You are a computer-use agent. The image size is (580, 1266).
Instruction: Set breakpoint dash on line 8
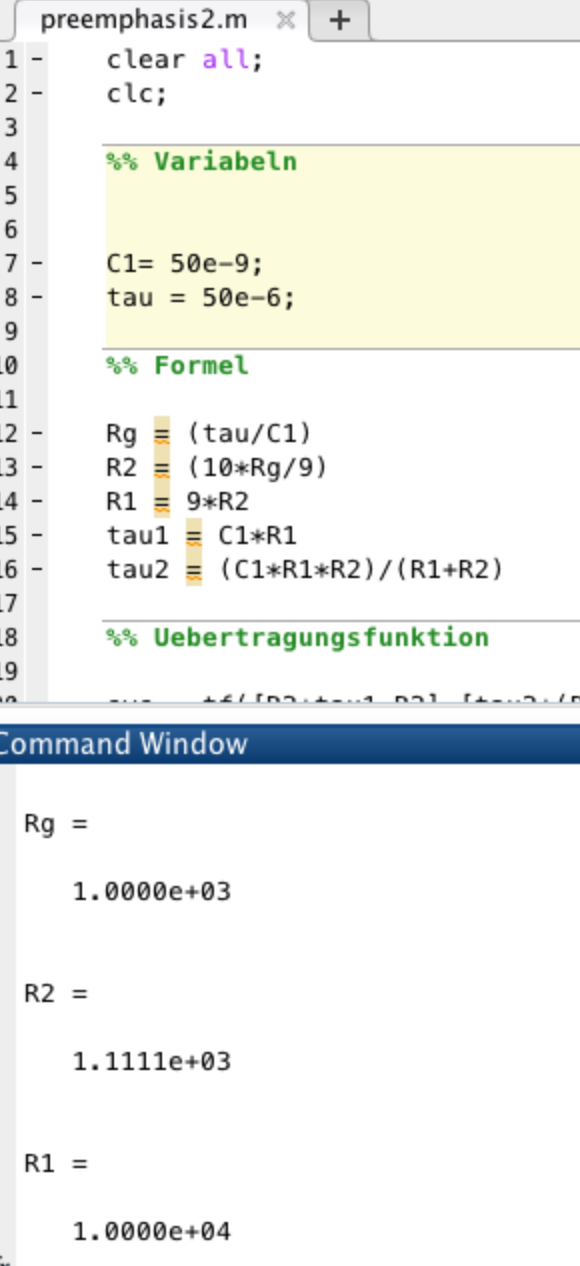pos(37,297)
